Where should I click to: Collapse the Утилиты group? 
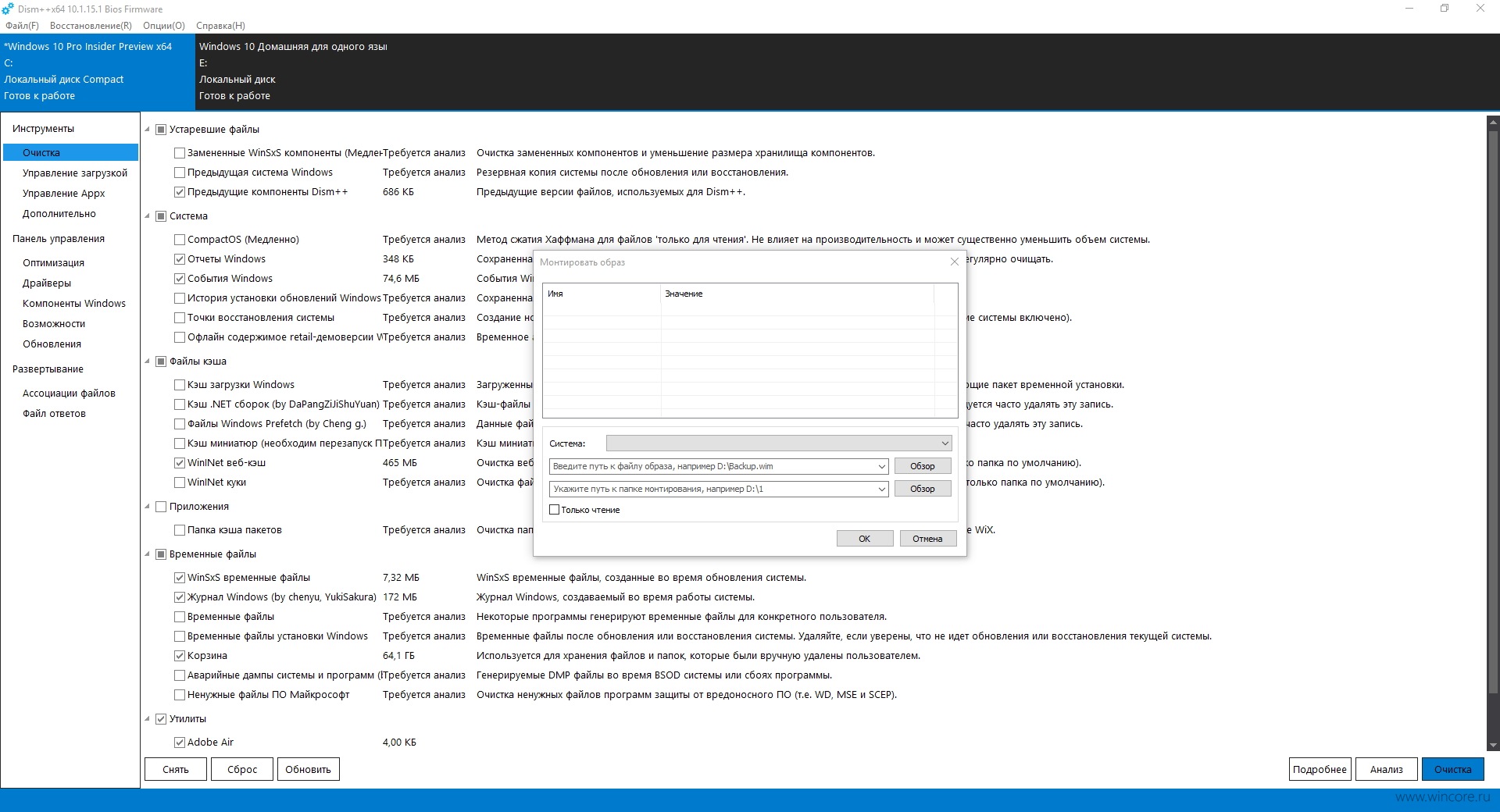pos(147,719)
